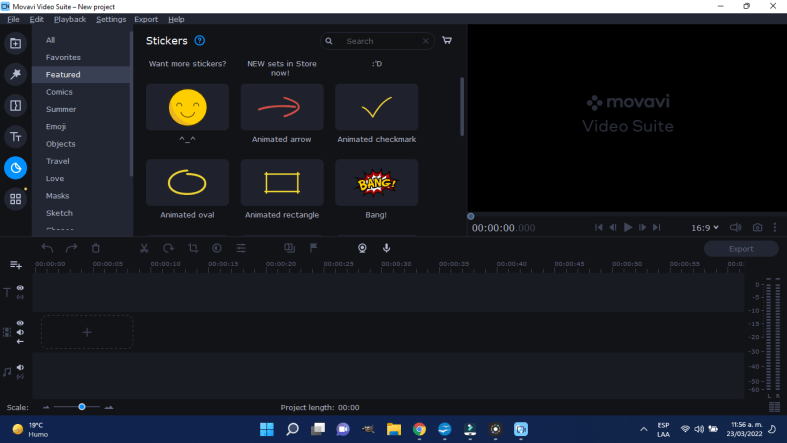Open the sticker store cart icon
Viewport: 787px width, 443px height.
coord(447,40)
